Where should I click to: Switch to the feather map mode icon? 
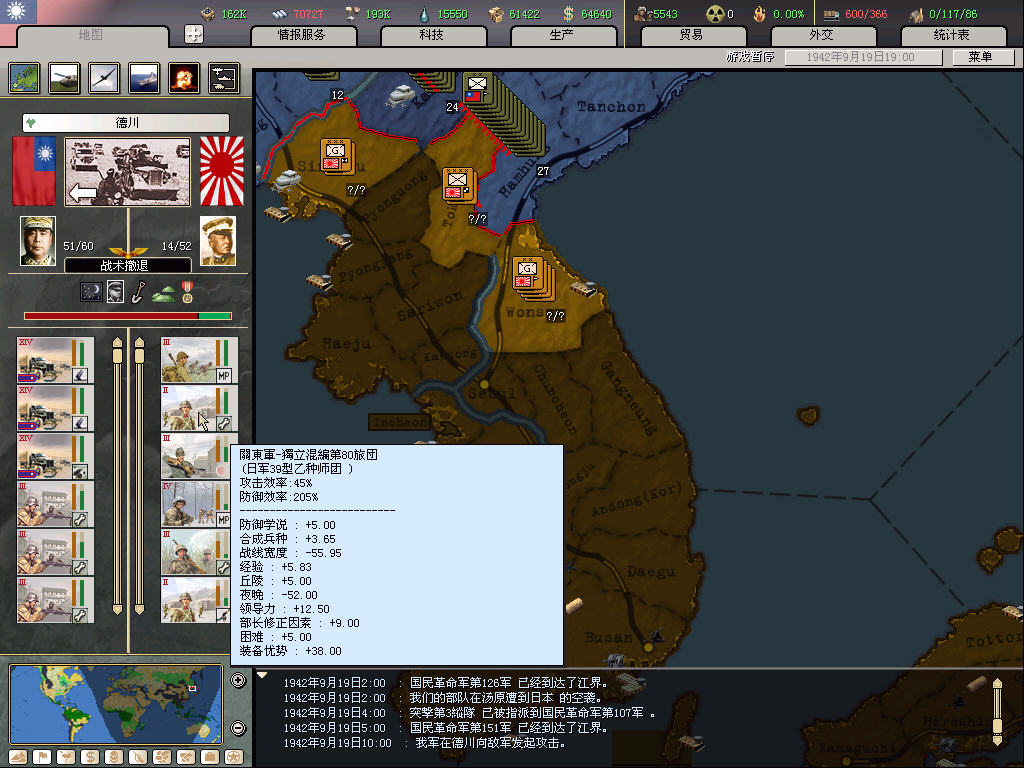click(x=138, y=757)
